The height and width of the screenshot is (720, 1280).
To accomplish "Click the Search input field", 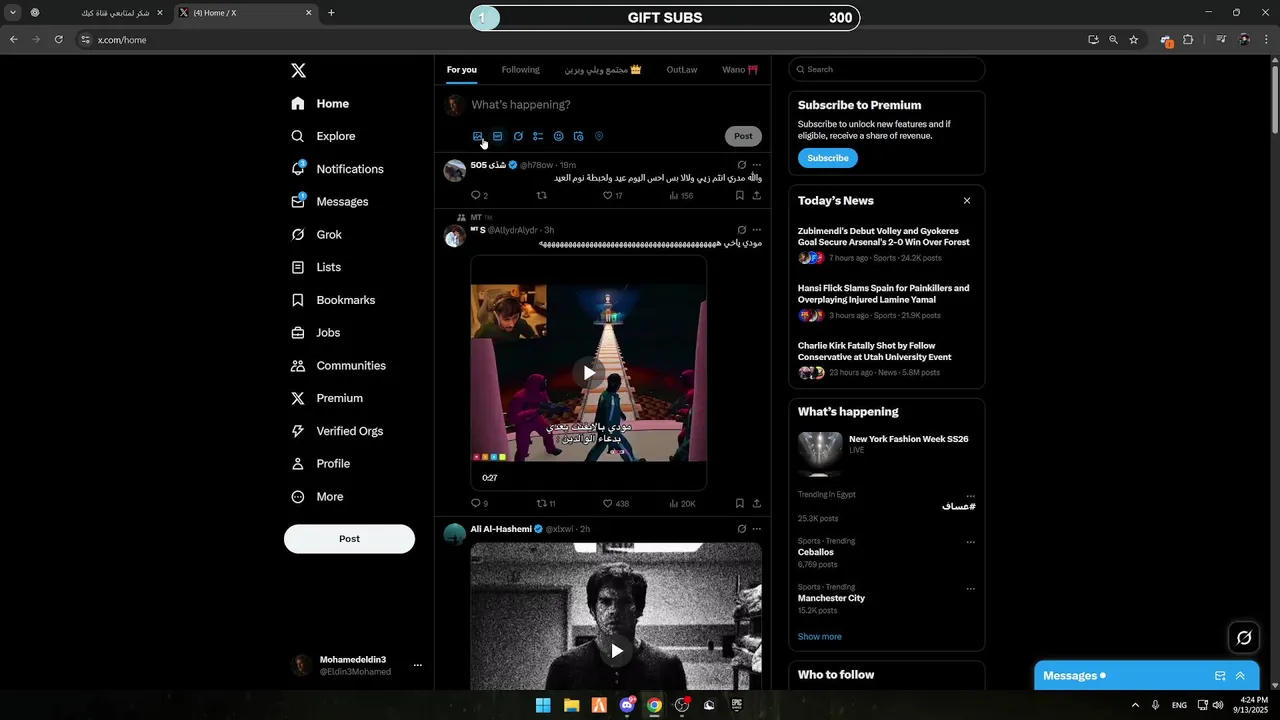I will pyautogui.click(x=886, y=69).
